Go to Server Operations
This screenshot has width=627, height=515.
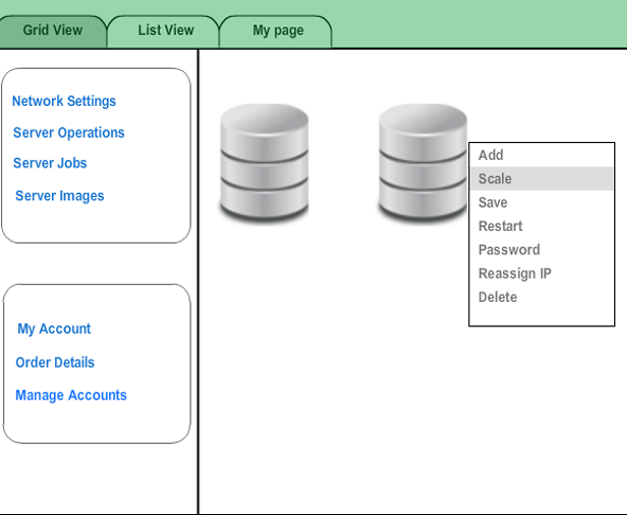click(69, 133)
